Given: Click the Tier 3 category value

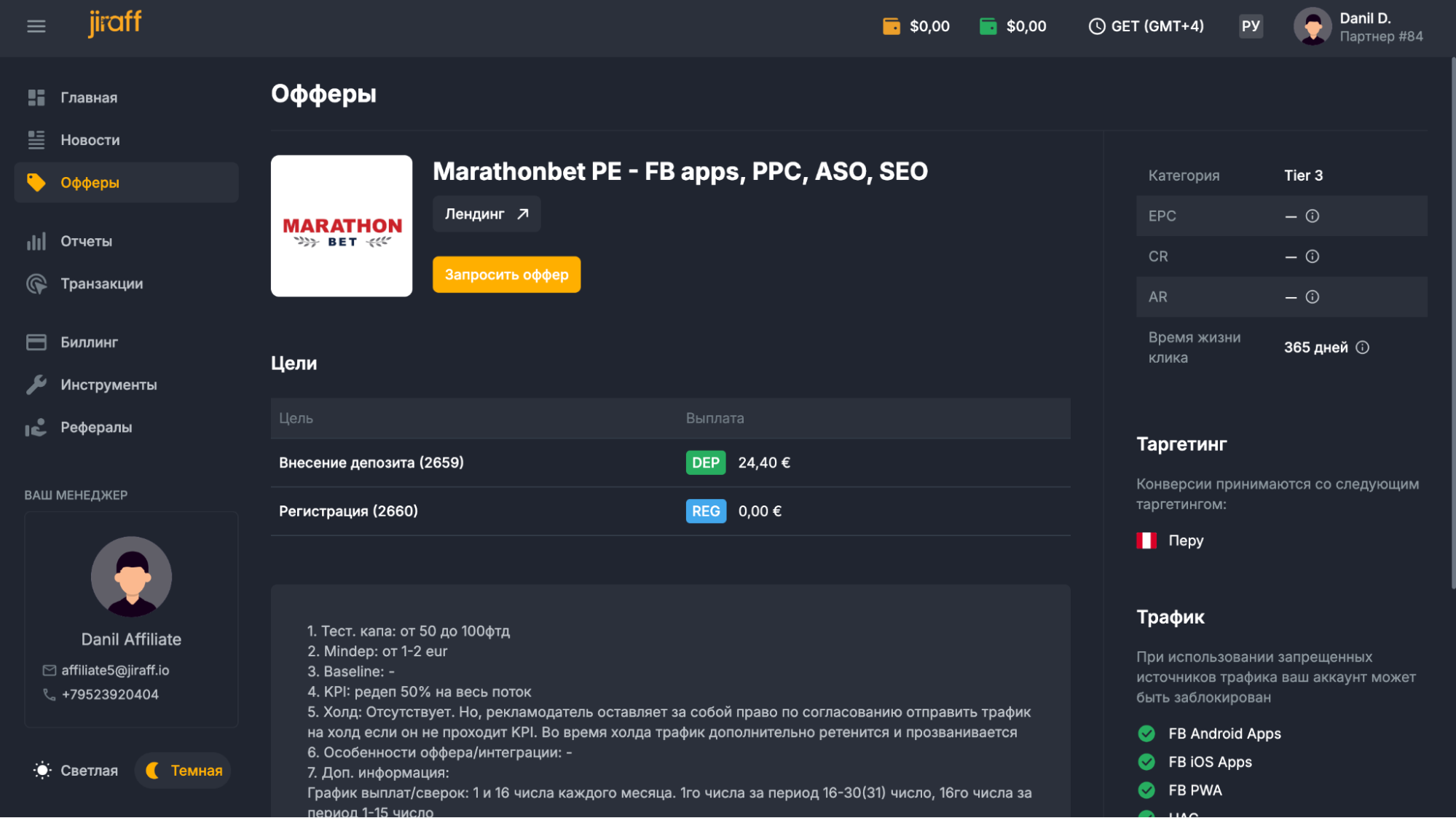Looking at the screenshot, I should [1304, 176].
